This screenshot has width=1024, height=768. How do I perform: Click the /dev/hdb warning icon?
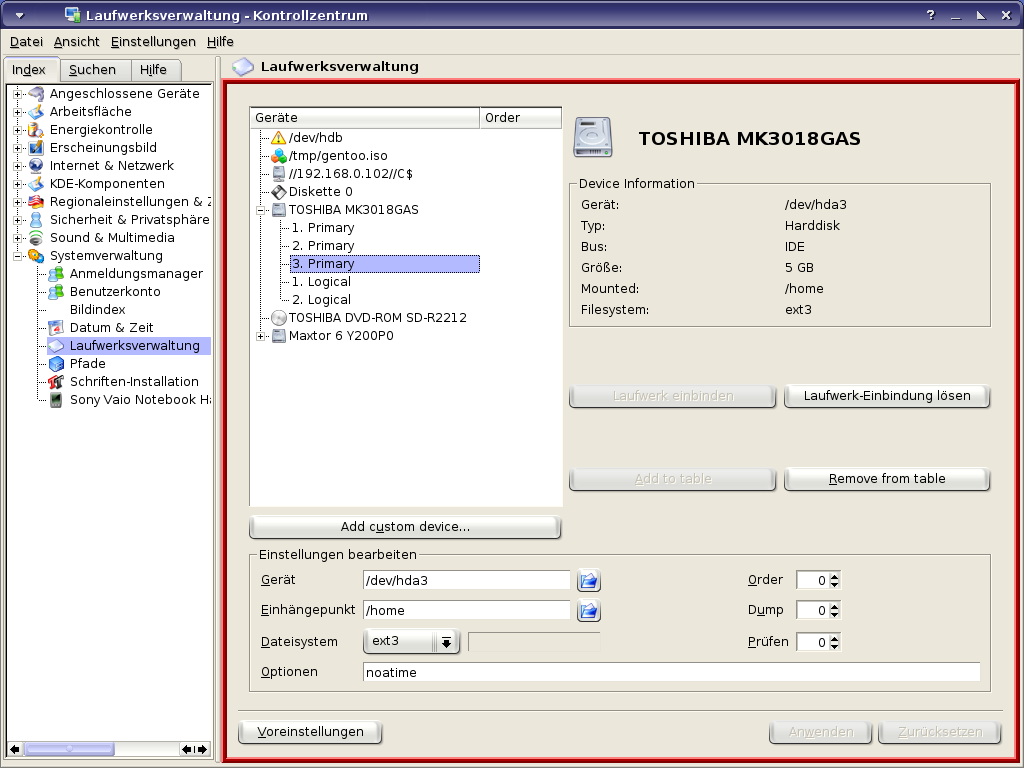tap(279, 138)
